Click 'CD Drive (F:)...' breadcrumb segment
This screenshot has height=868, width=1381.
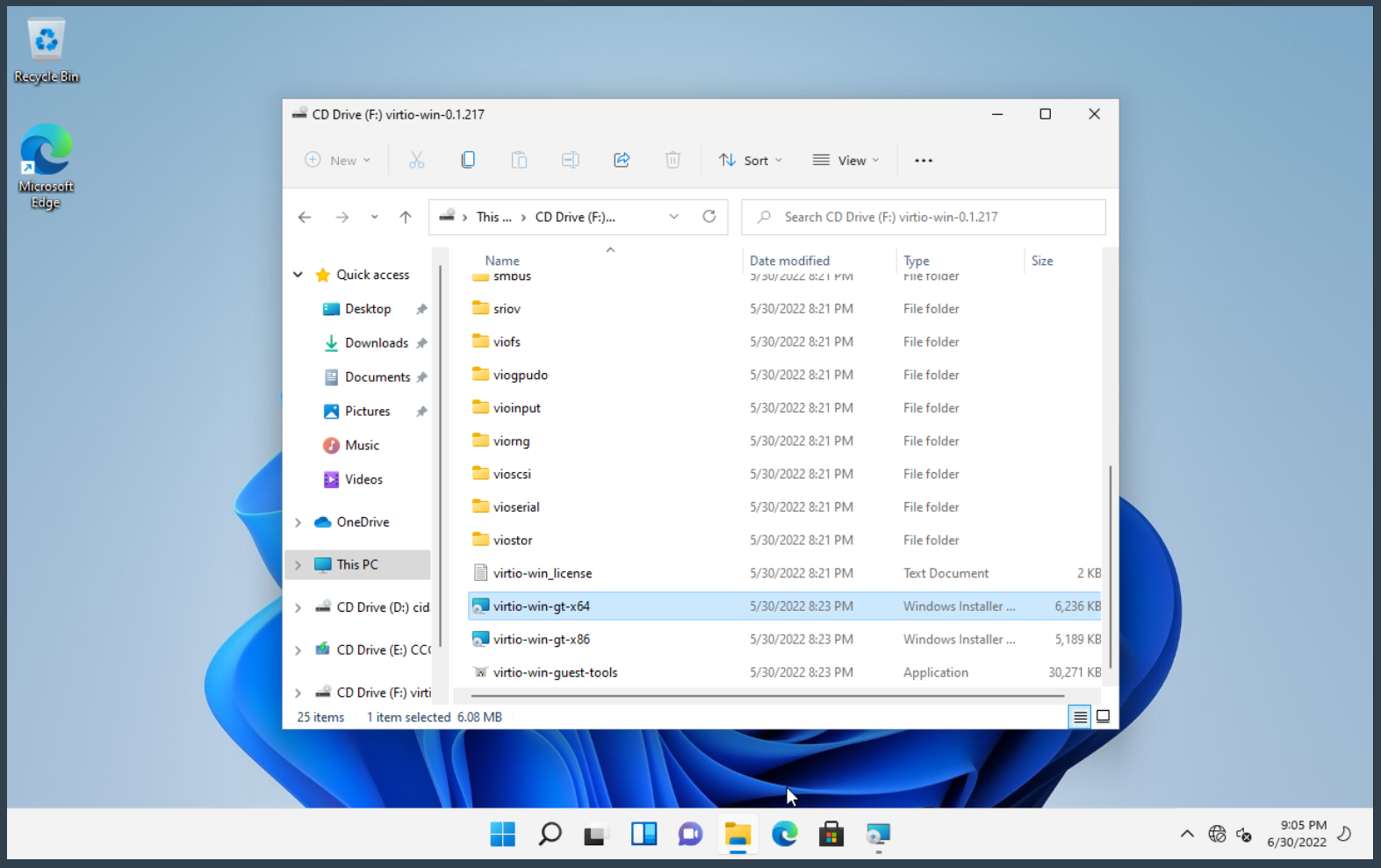[575, 217]
